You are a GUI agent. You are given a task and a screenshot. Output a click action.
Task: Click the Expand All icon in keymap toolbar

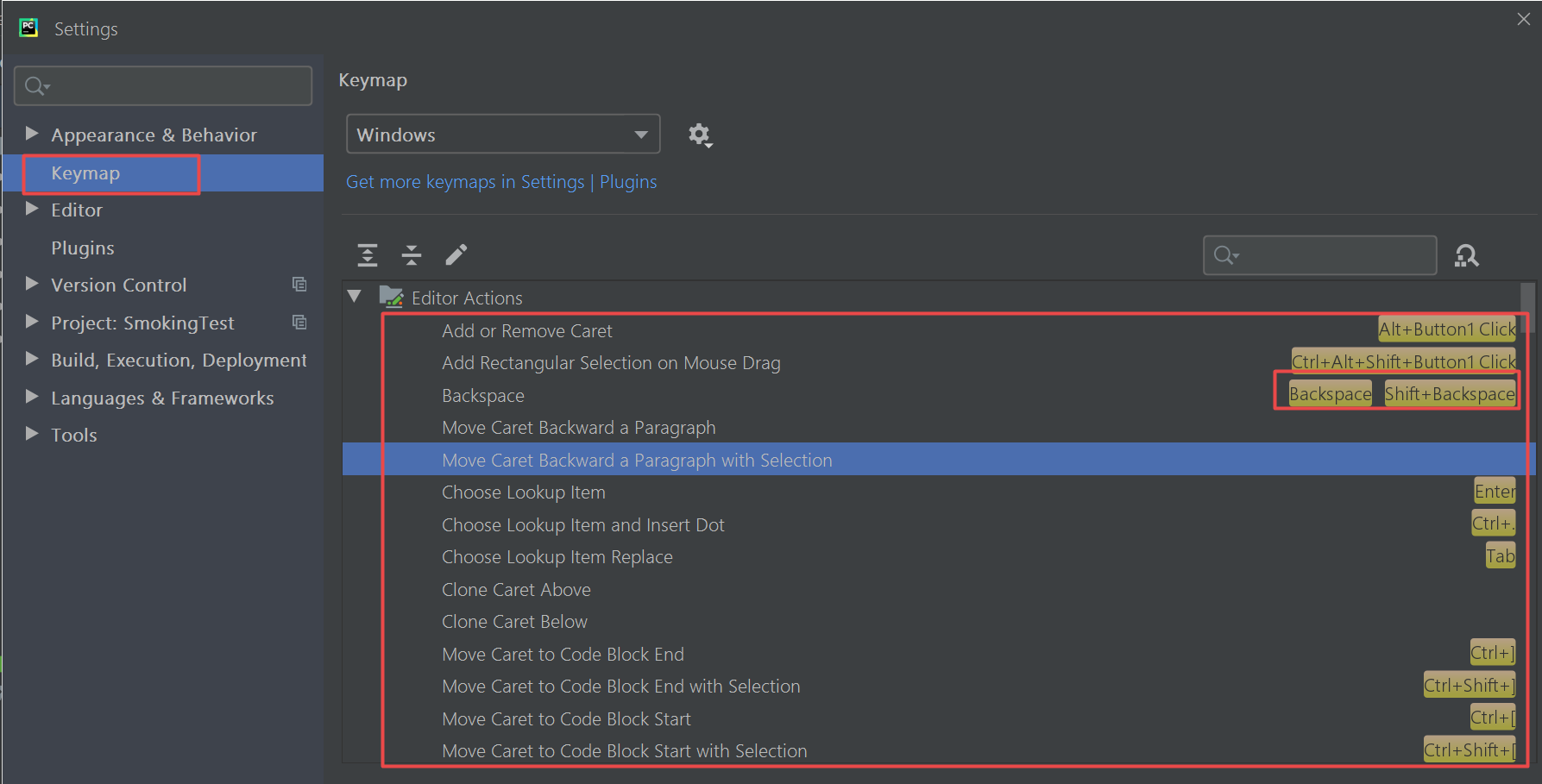click(x=368, y=255)
